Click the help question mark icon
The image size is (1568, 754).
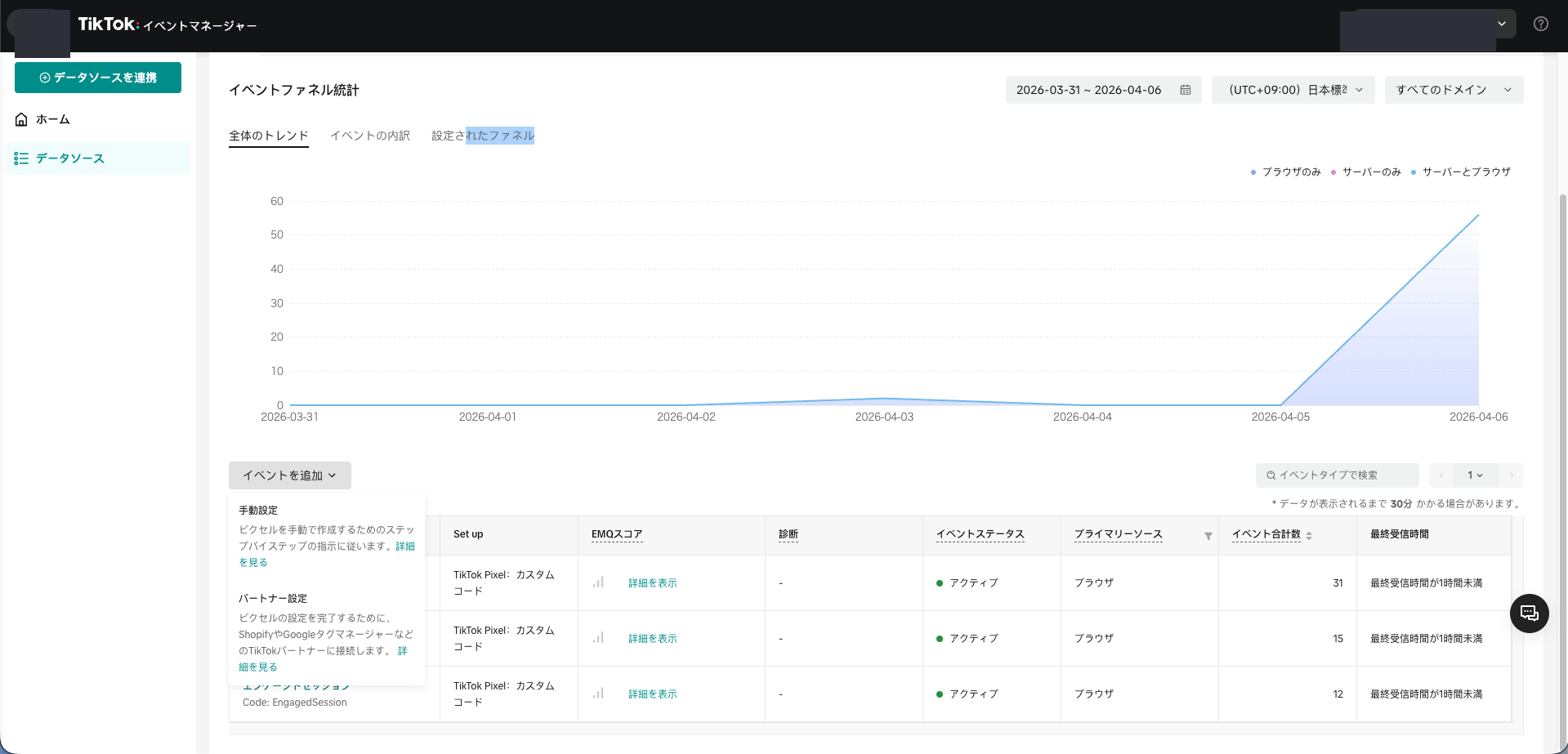coord(1540,24)
